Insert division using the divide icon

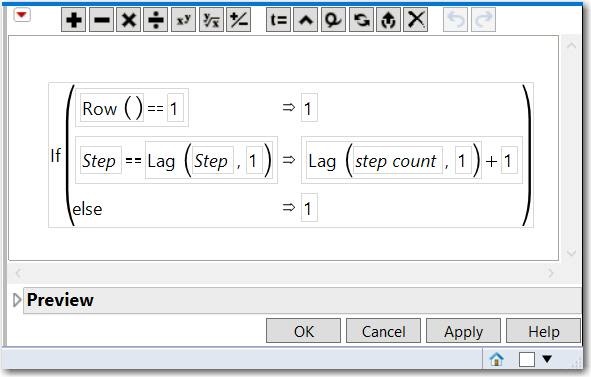tap(156, 20)
